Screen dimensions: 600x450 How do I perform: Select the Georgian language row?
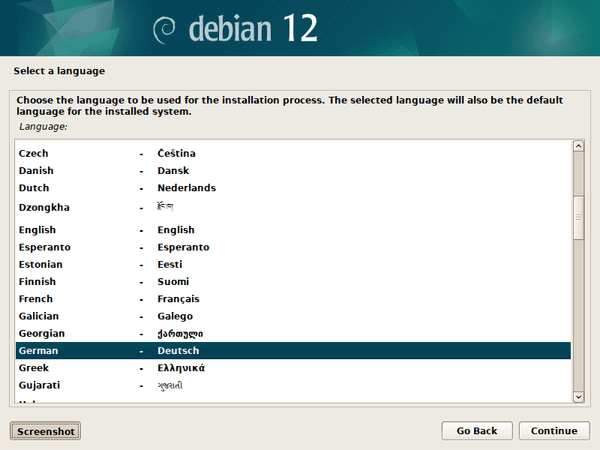pos(42,333)
